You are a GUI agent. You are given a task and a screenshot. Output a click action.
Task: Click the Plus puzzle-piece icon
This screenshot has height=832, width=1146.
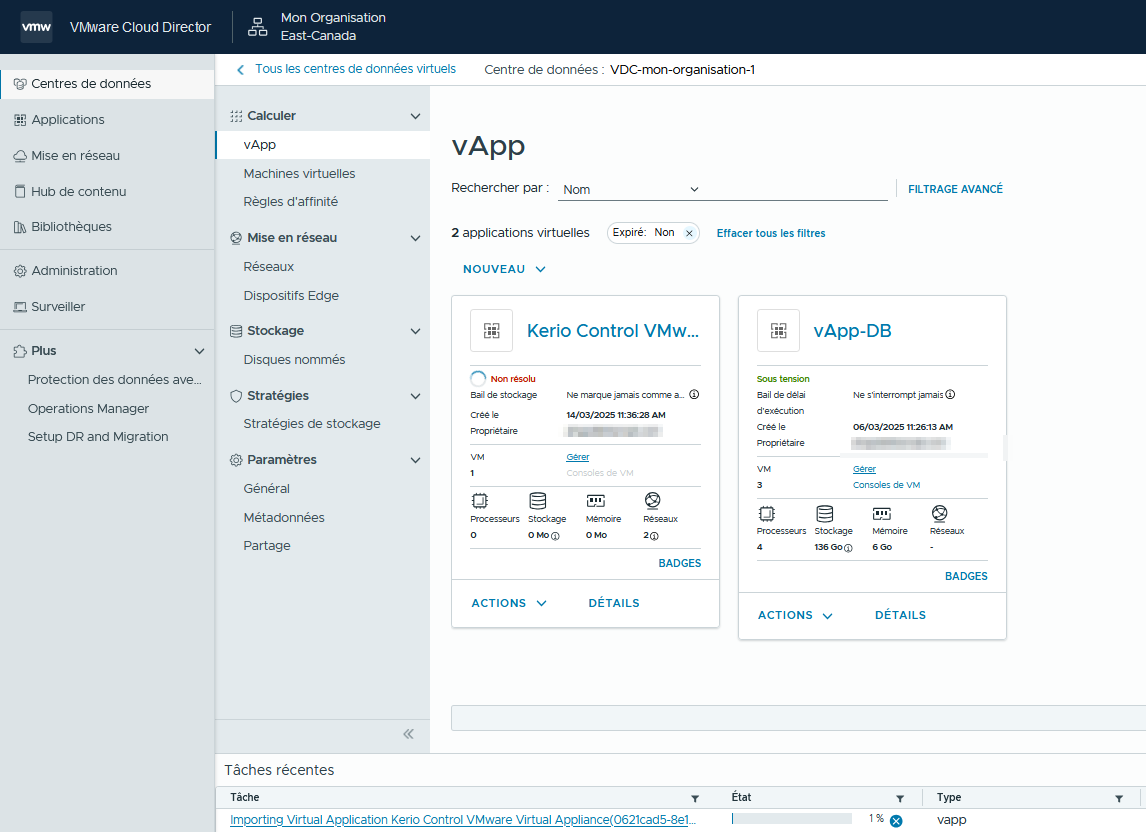20,351
